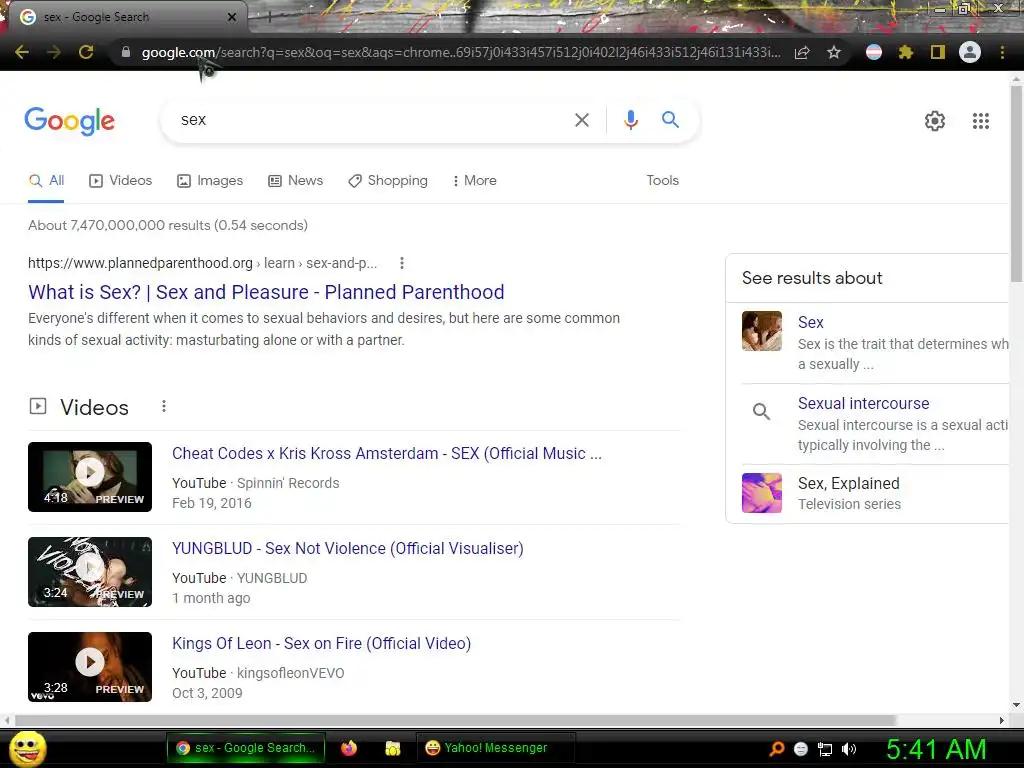Click the Explained series thumbnail image
Viewport: 1024px width, 768px height.
(x=761, y=493)
